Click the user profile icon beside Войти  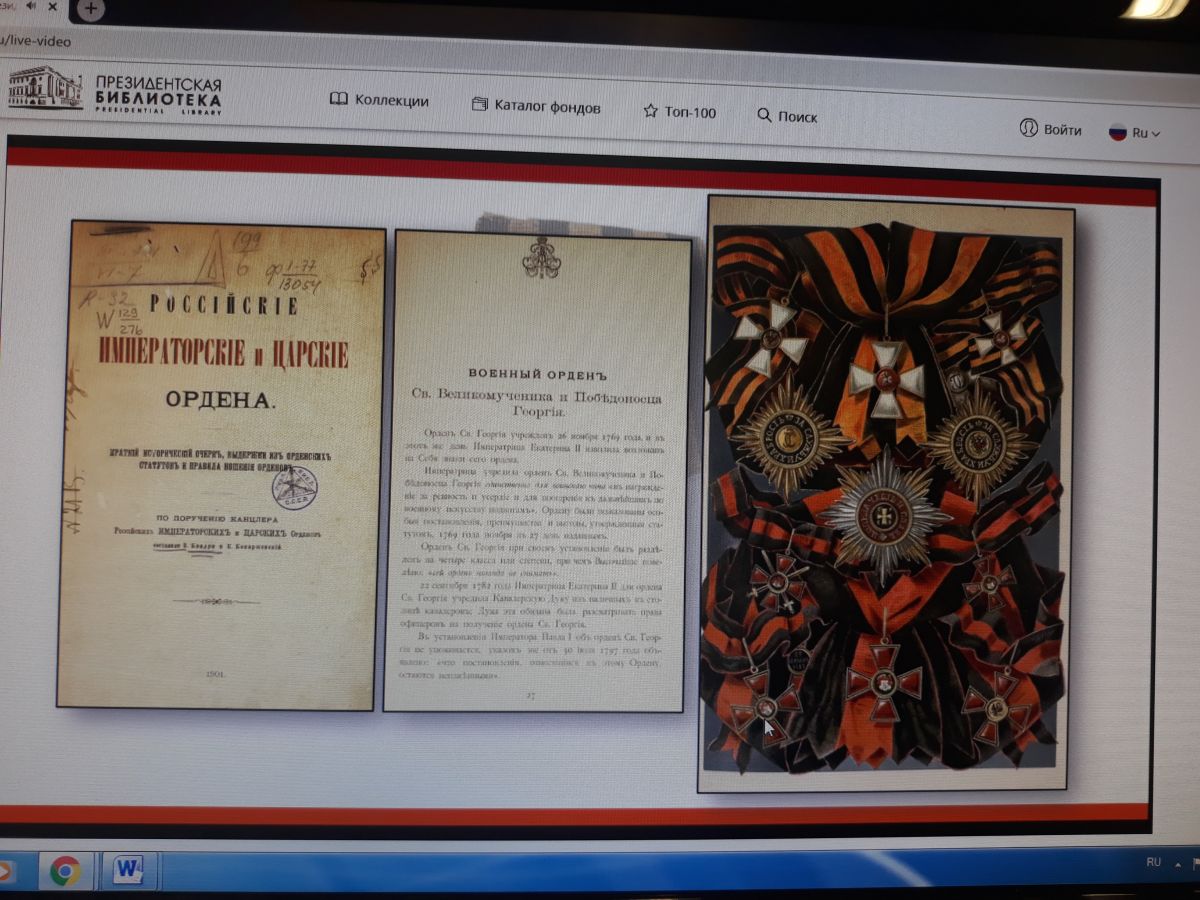coord(1028,128)
